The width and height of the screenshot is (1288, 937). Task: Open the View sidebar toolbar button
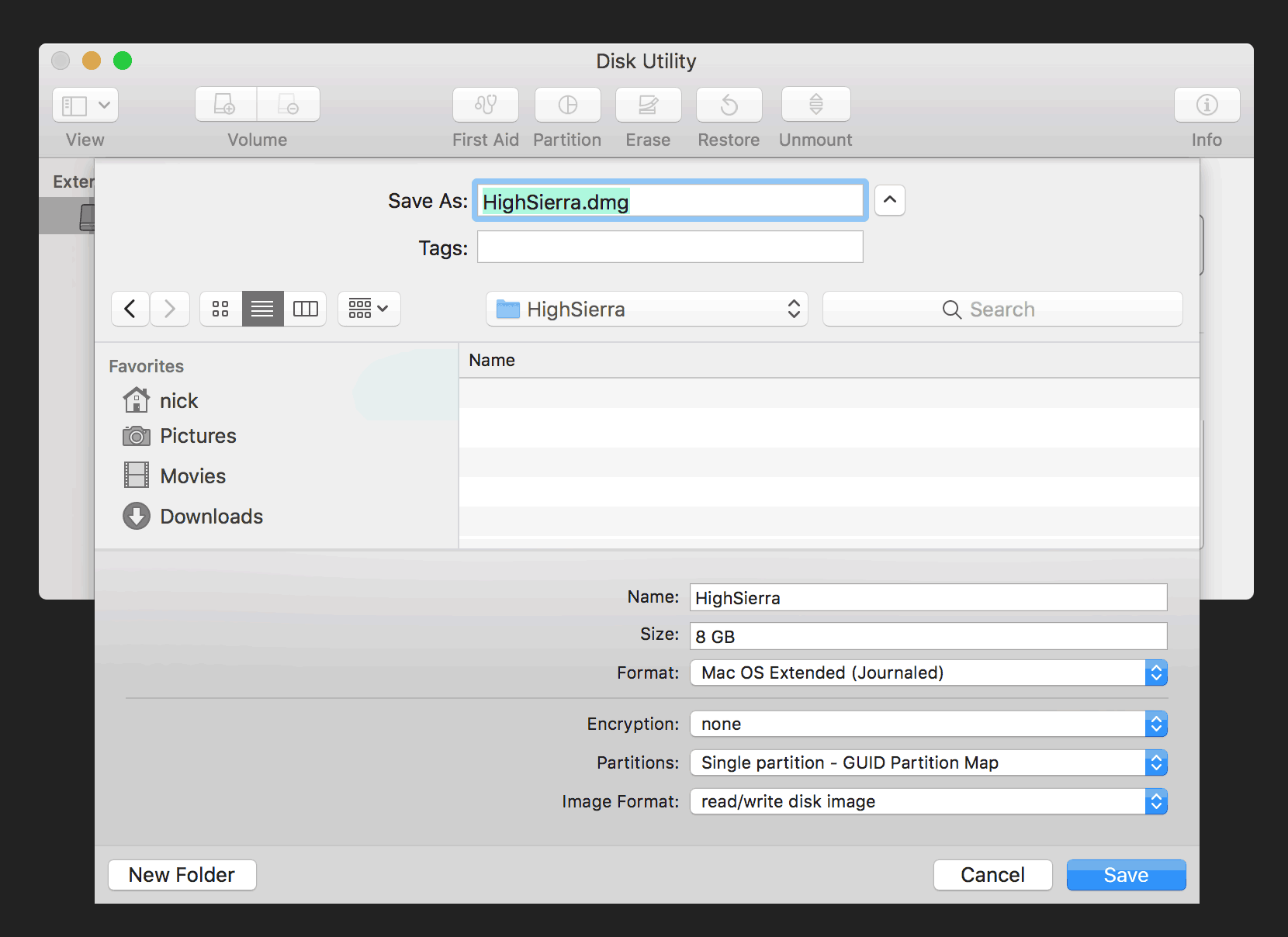(85, 105)
